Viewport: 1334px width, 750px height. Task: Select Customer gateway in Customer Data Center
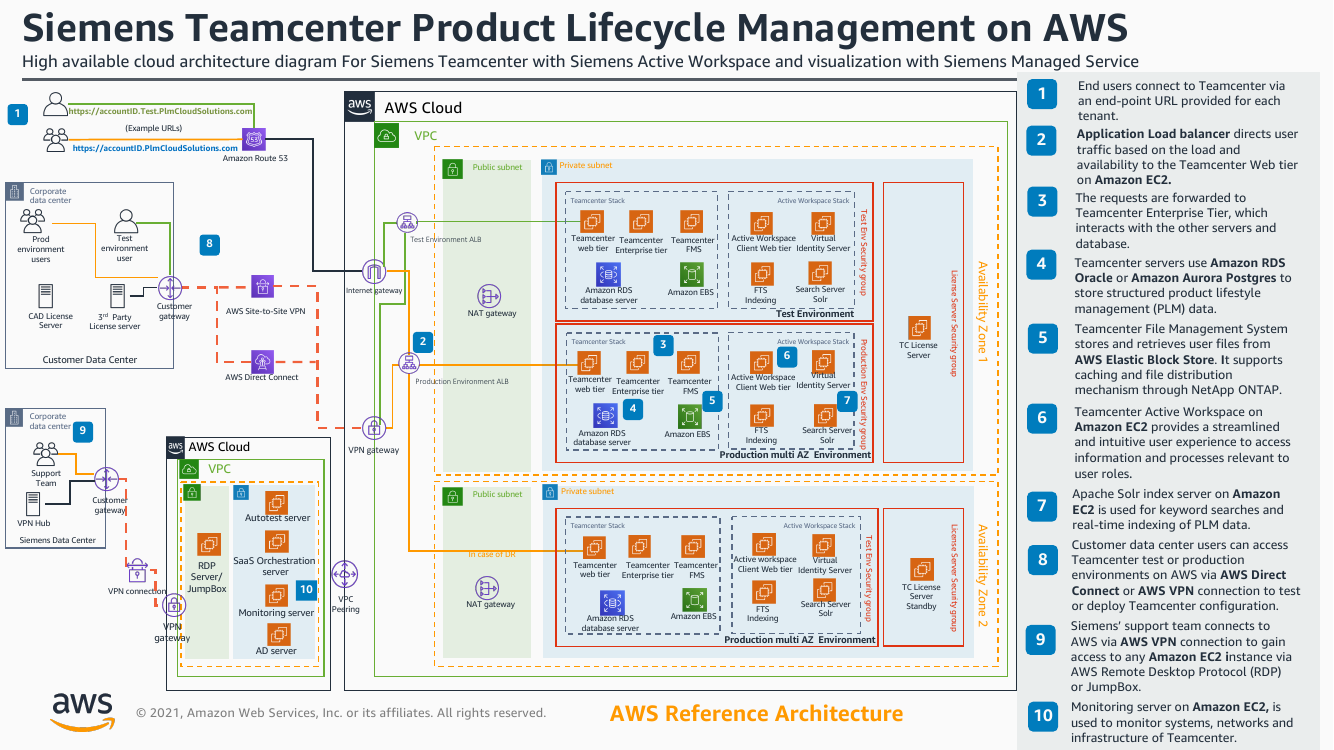(172, 290)
